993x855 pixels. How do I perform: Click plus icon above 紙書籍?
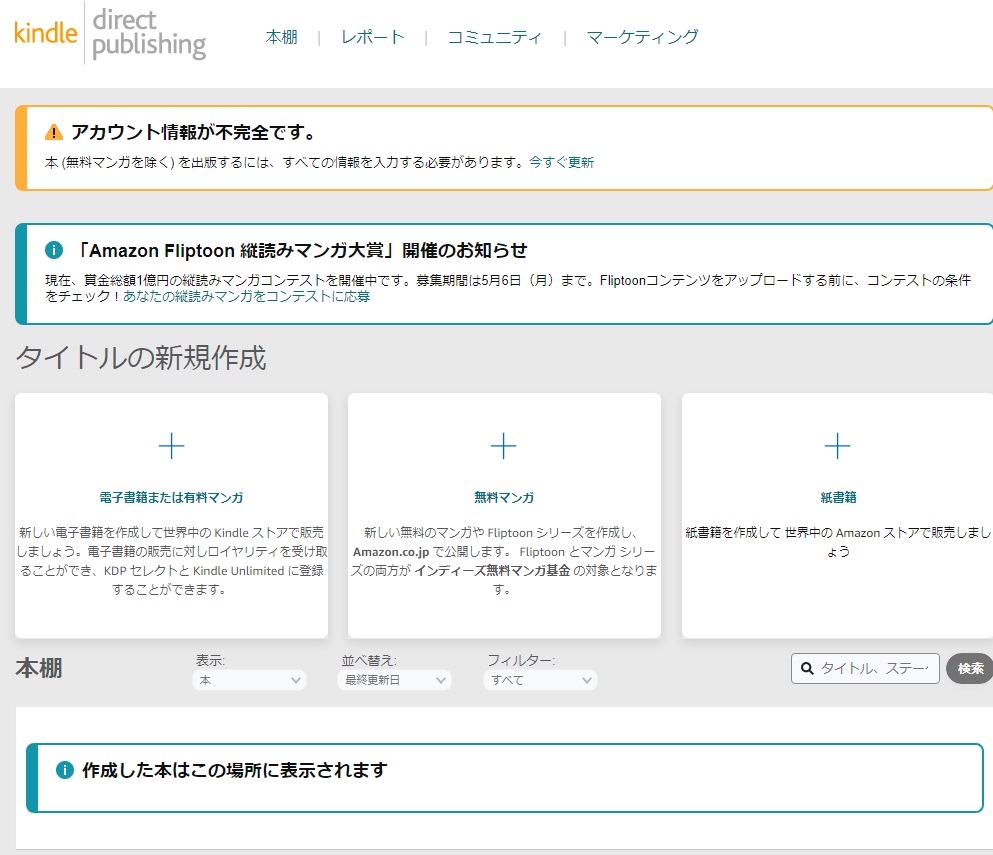[x=837, y=446]
